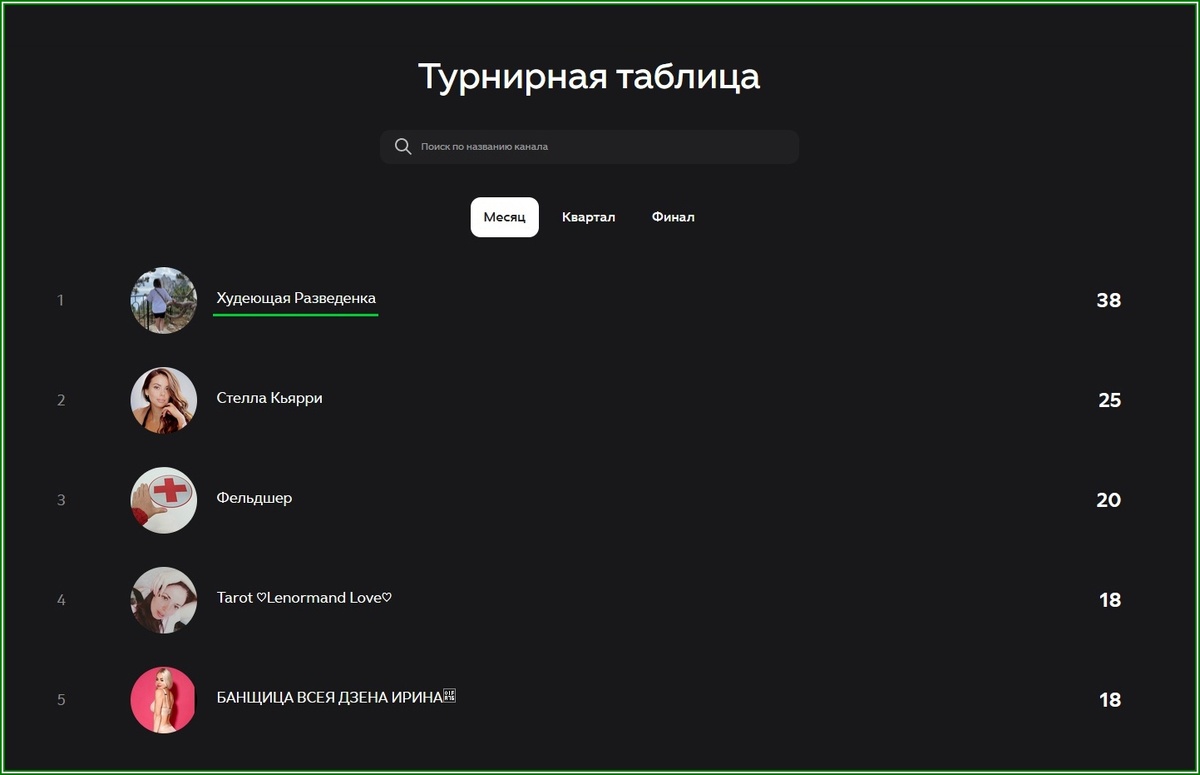Click the pink БАНЩИЦА ВСЕЯ ДЗЕНА avatar
Screen dimensions: 1200x775
click(163, 700)
